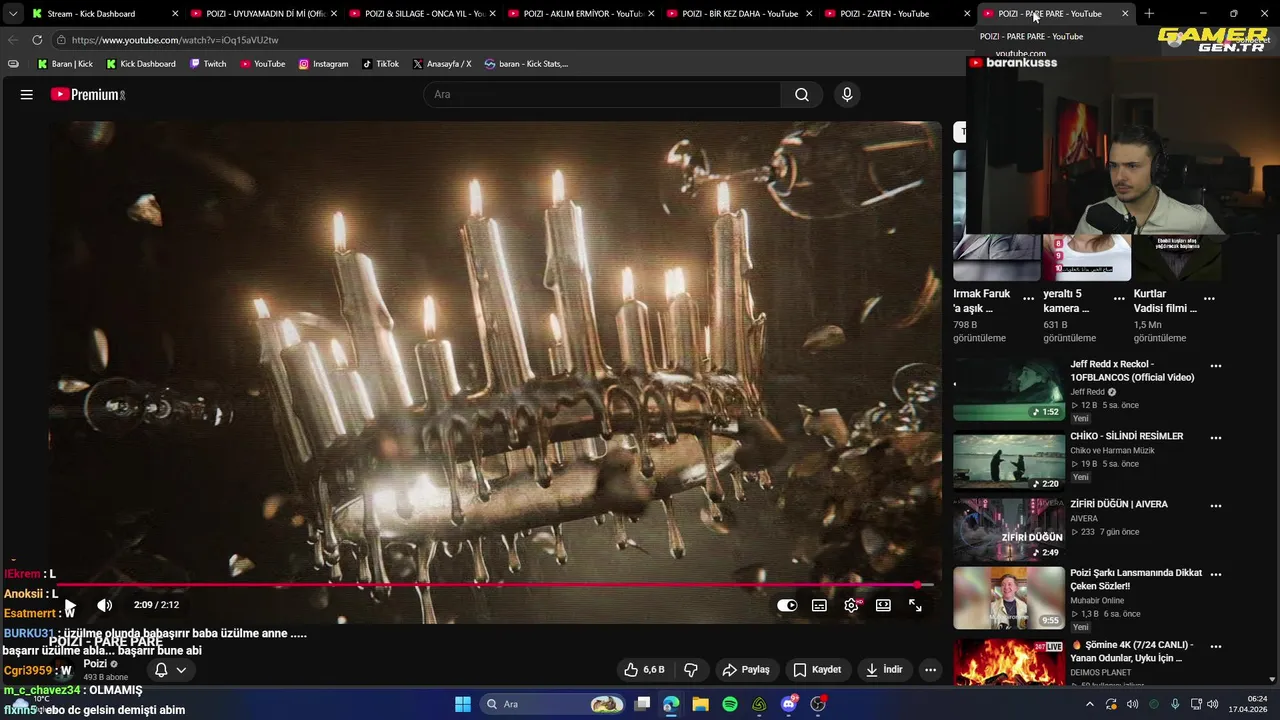Open Poizi Şarkı Lansmanında Dikkat Çeken Sözler video
1280x720 pixels.
(1136, 580)
